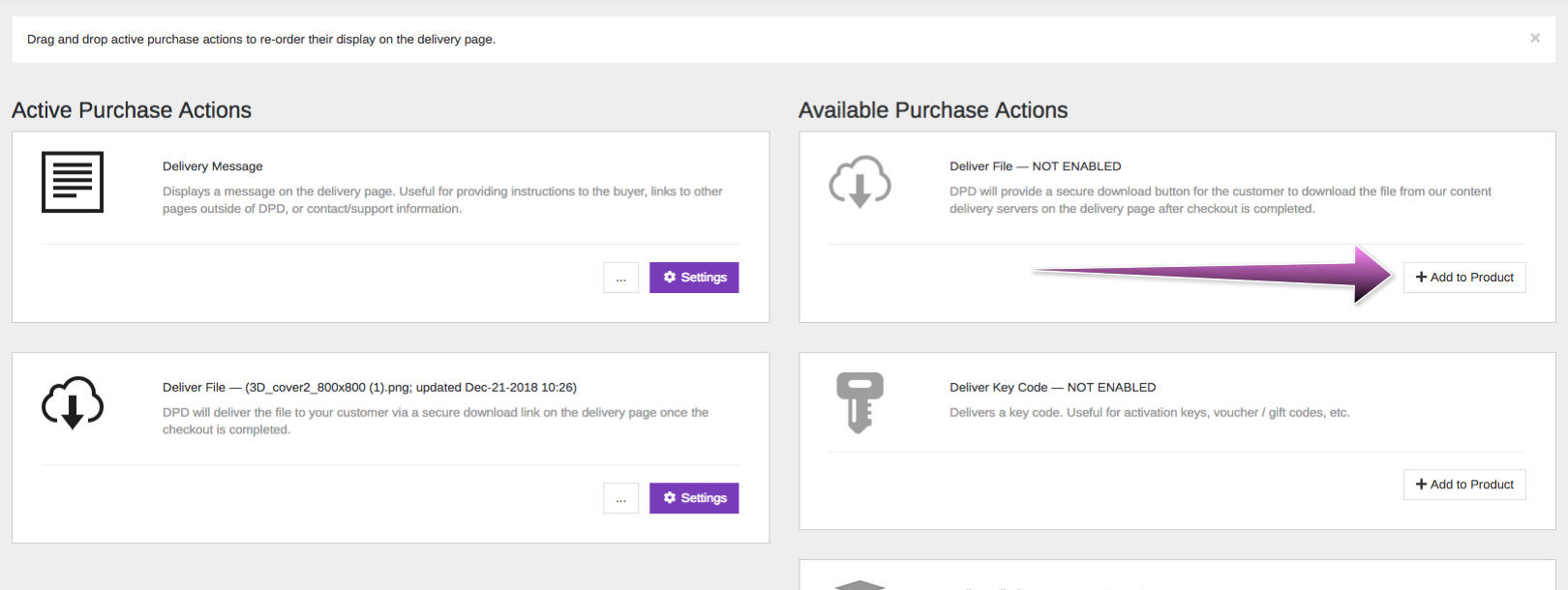Click the 'Displays a message on the delivery page' description
Image resolution: width=1568 pixels, height=590 pixels.
[442, 200]
